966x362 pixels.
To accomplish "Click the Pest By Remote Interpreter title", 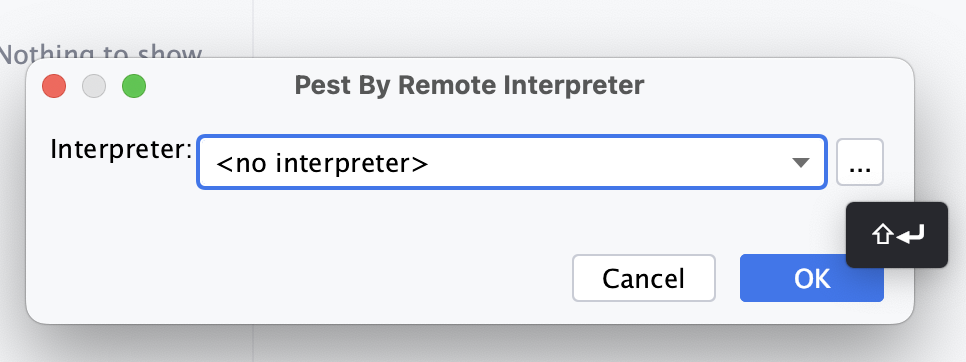I will click(x=469, y=85).
